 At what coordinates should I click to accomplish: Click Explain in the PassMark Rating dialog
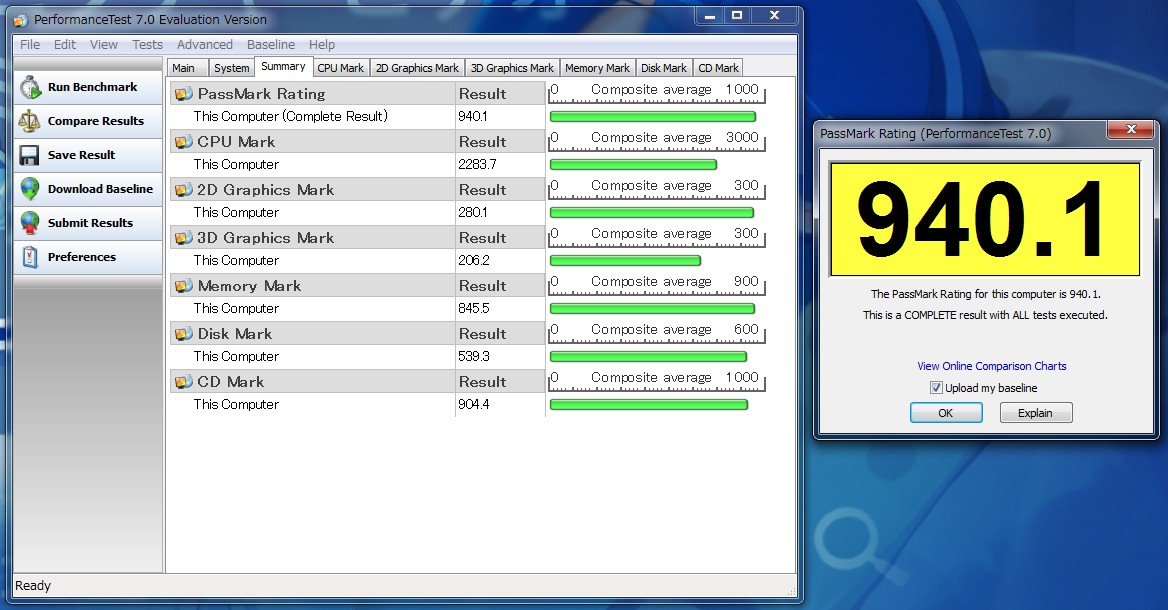click(1035, 413)
